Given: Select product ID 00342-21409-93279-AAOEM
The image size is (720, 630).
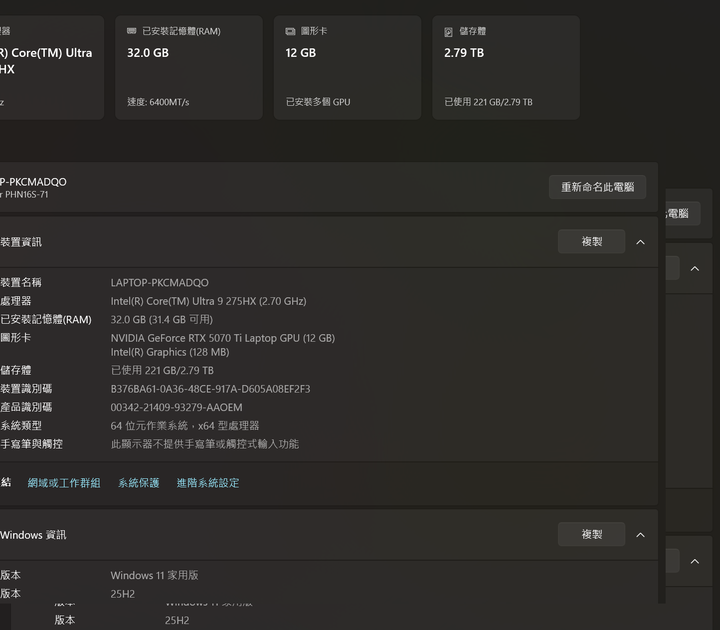Looking at the screenshot, I should point(176,408).
